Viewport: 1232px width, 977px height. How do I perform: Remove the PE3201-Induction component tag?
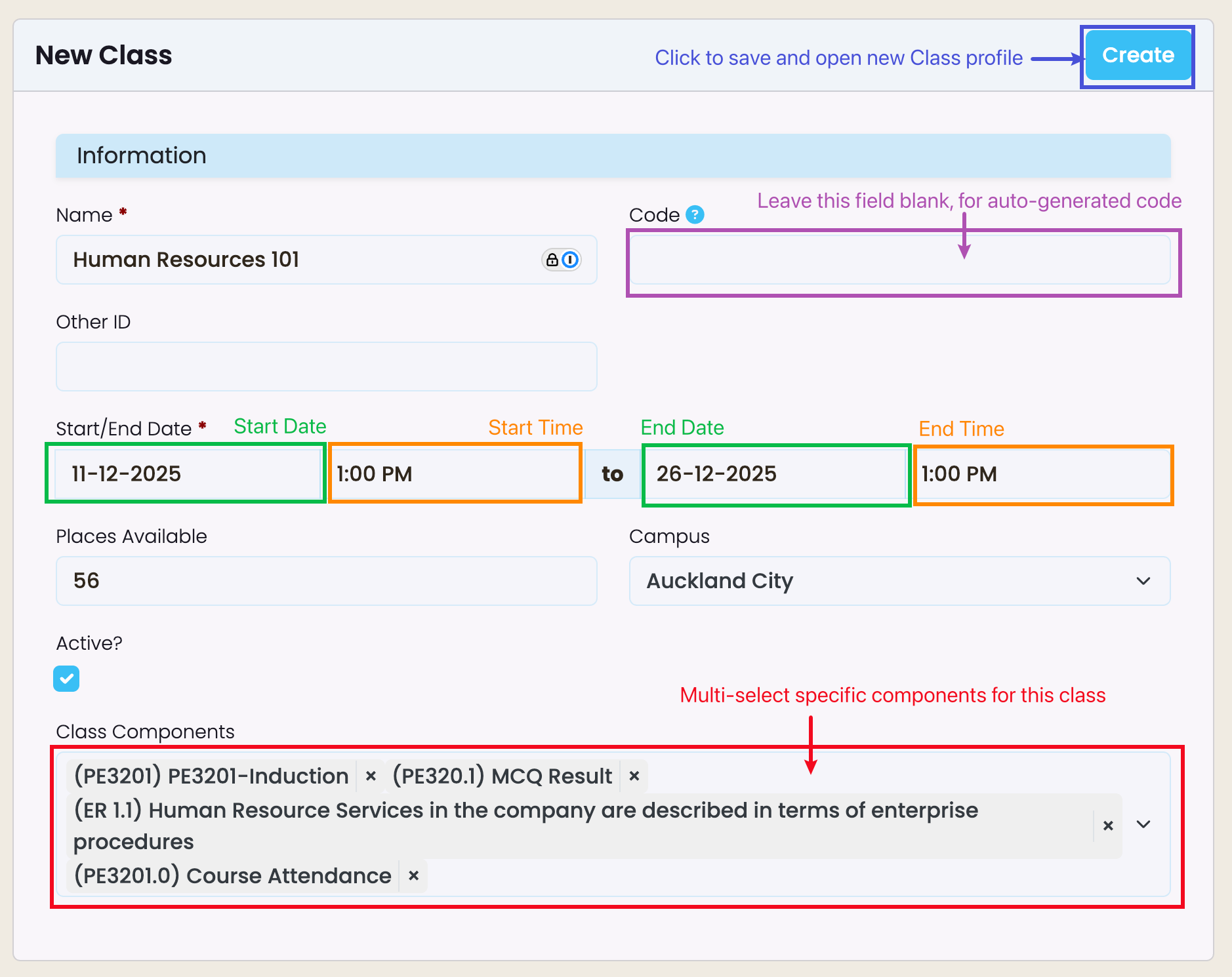coord(371,776)
